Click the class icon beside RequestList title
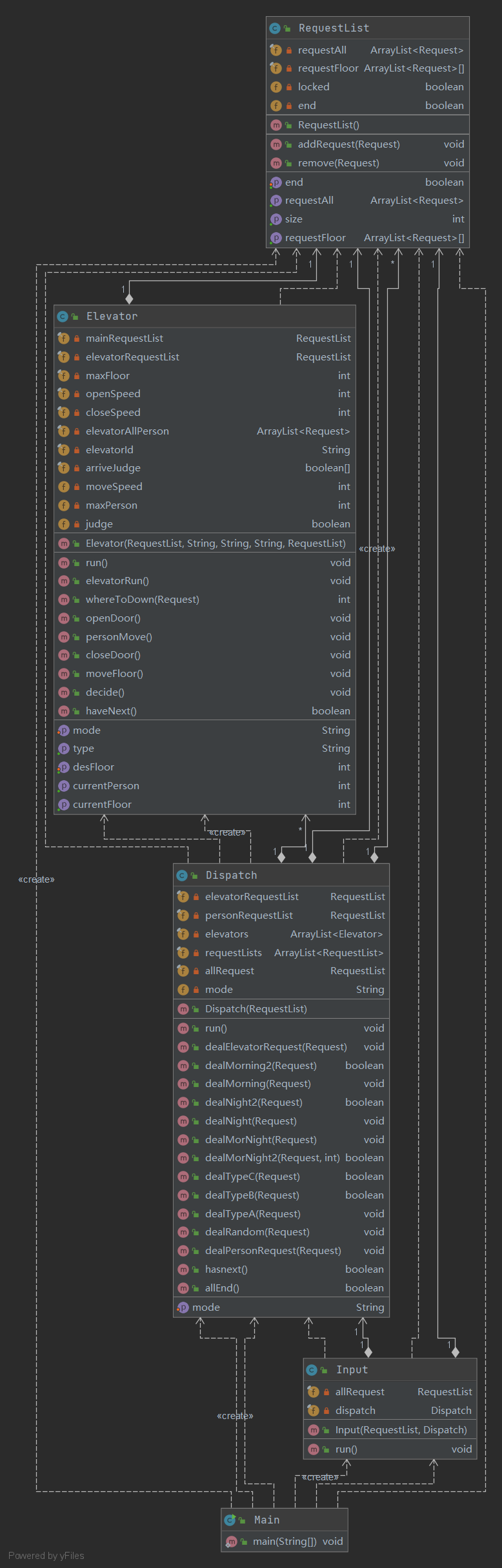This screenshot has height=1568, width=502. [x=275, y=28]
